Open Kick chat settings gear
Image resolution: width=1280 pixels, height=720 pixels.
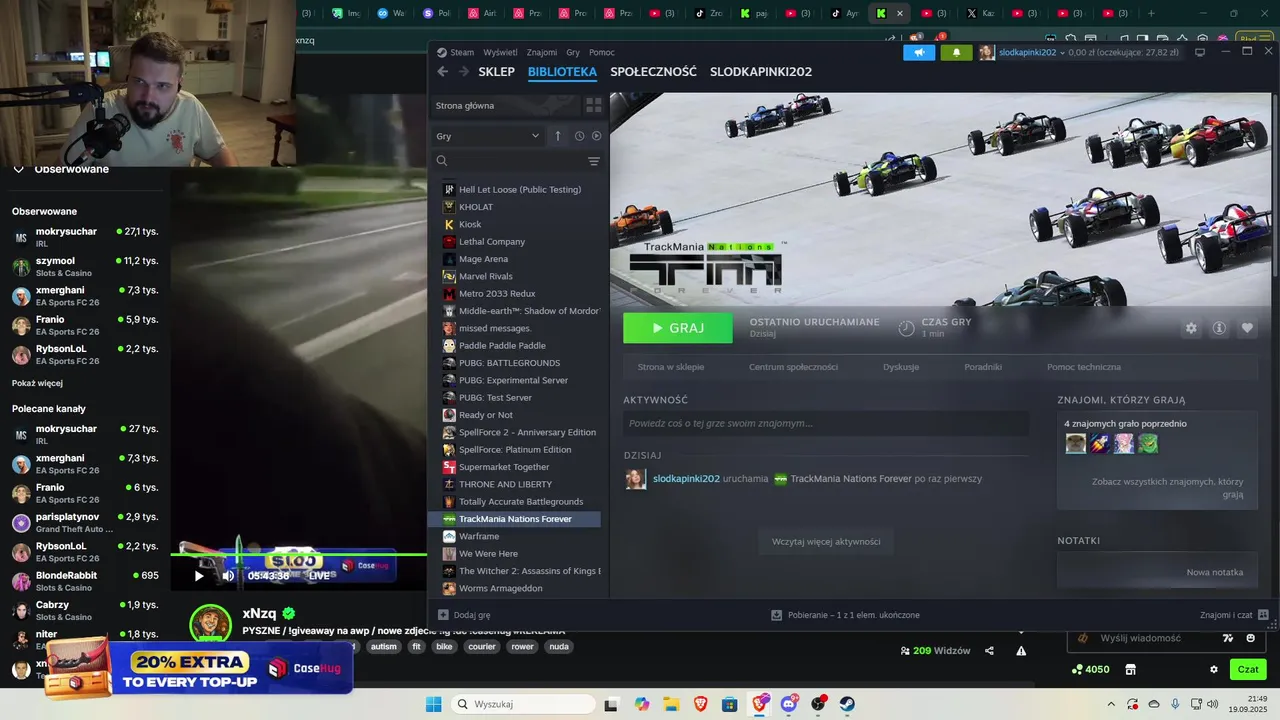pyautogui.click(x=1214, y=670)
